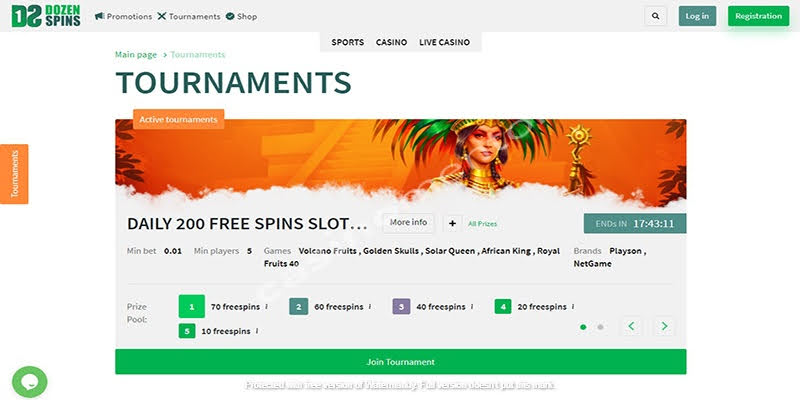The height and width of the screenshot is (400, 800).
Task: Switch to the Live Casino tab
Action: [x=444, y=42]
